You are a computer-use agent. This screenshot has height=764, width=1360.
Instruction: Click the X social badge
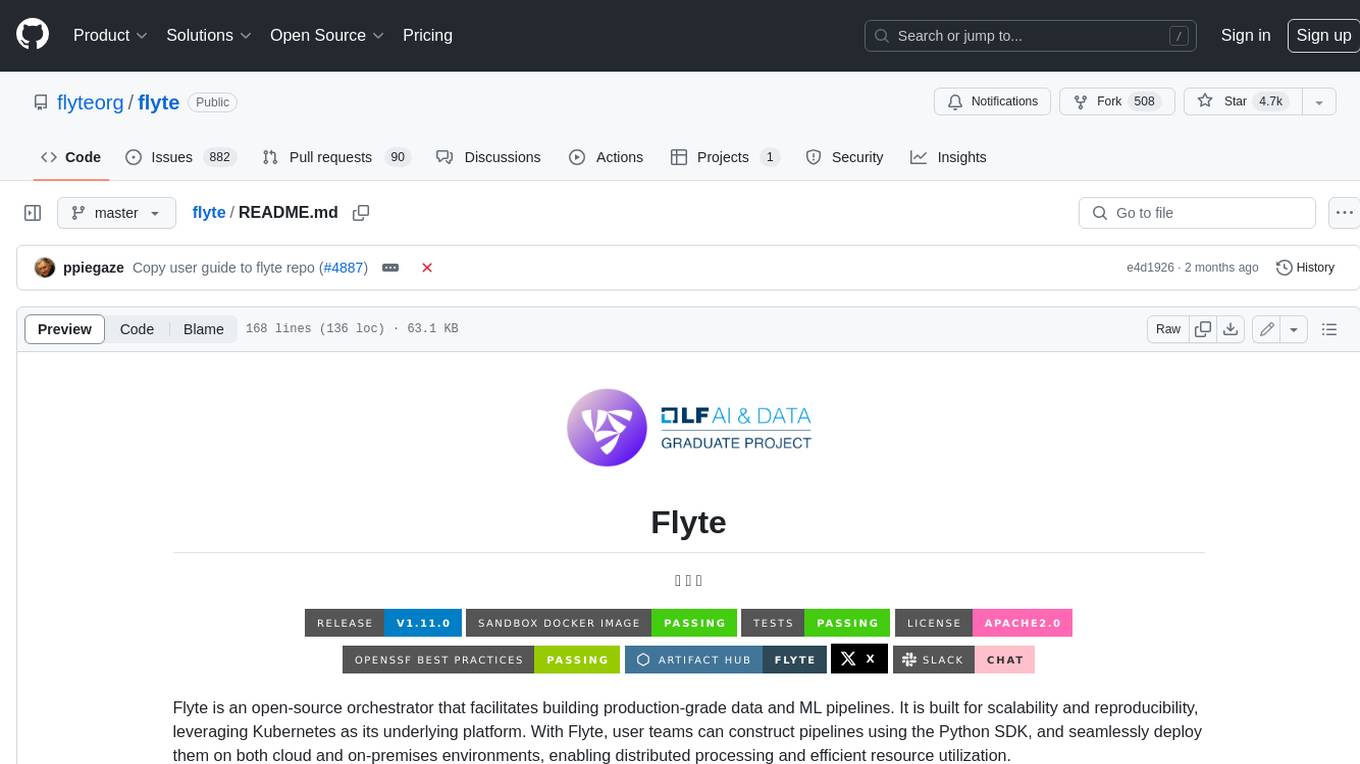coord(859,659)
